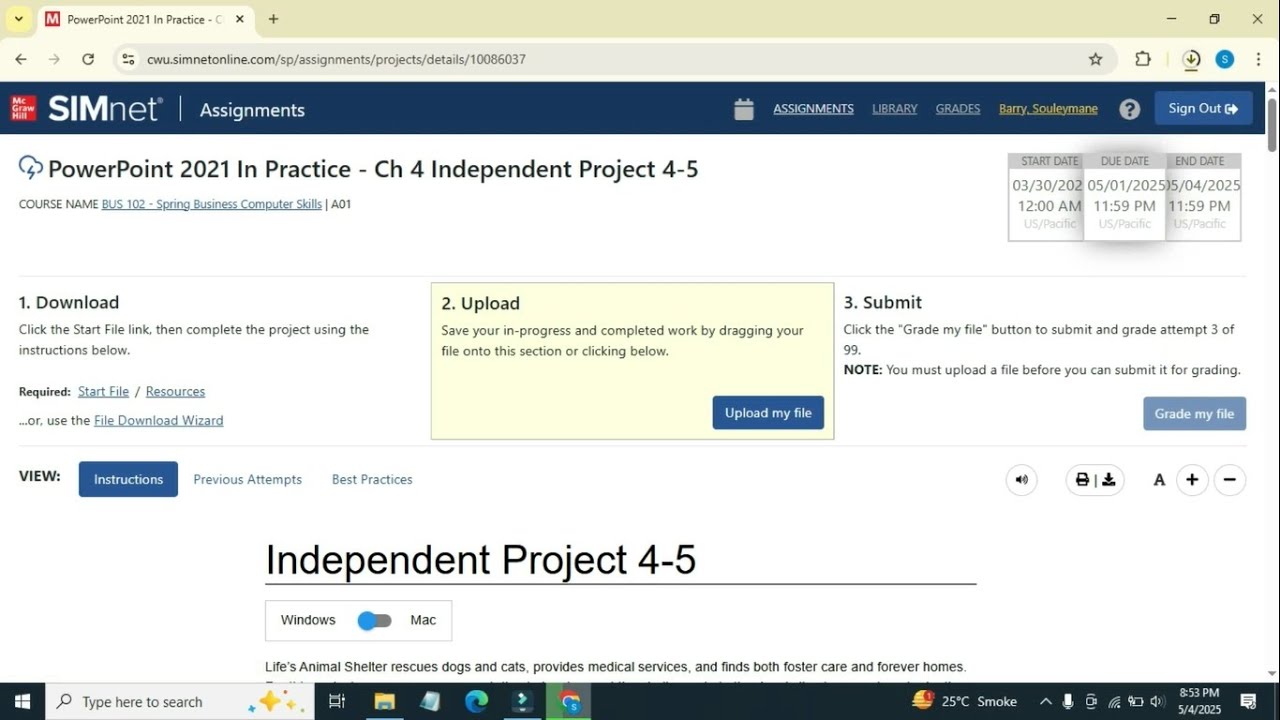This screenshot has height=720, width=1280.
Task: Open the Start File link
Action: point(103,391)
